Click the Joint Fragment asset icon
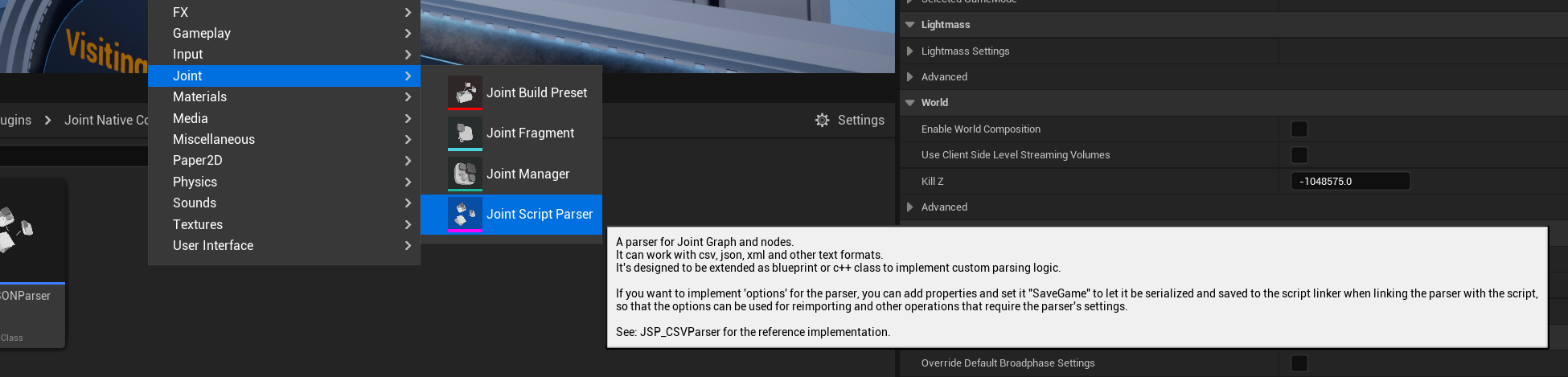 click(x=465, y=133)
